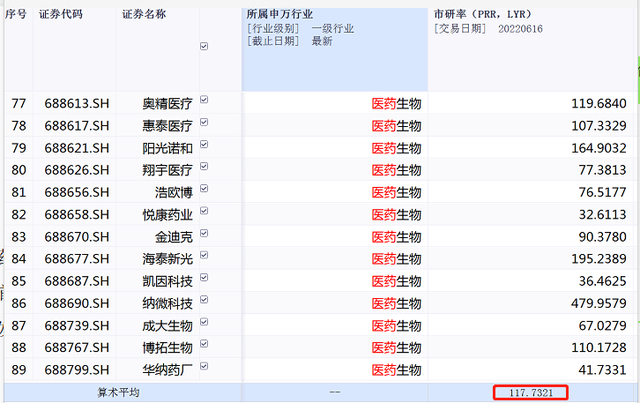Click PRR value 36.4625

[602, 281]
